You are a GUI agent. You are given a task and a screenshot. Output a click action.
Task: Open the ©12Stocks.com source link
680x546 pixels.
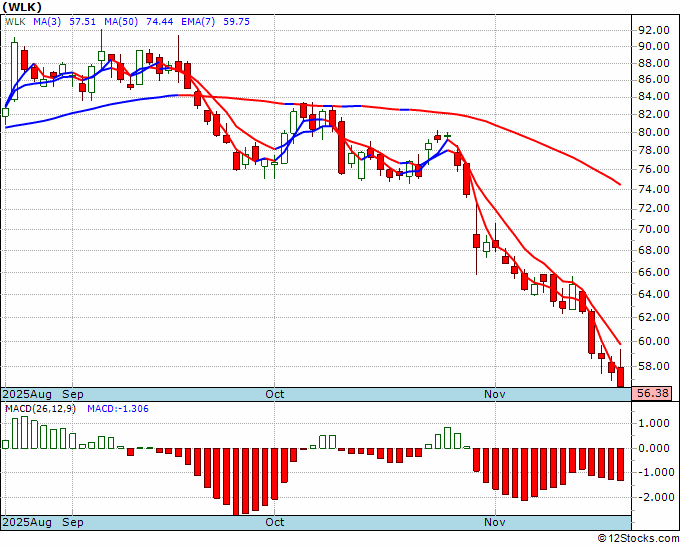coord(638,539)
